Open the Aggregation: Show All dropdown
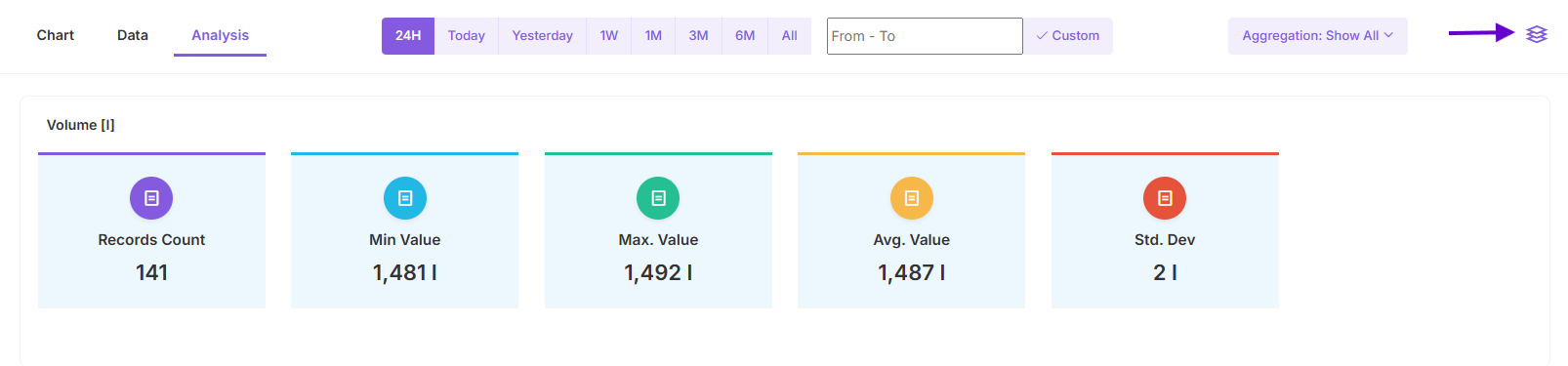 coord(1318,36)
